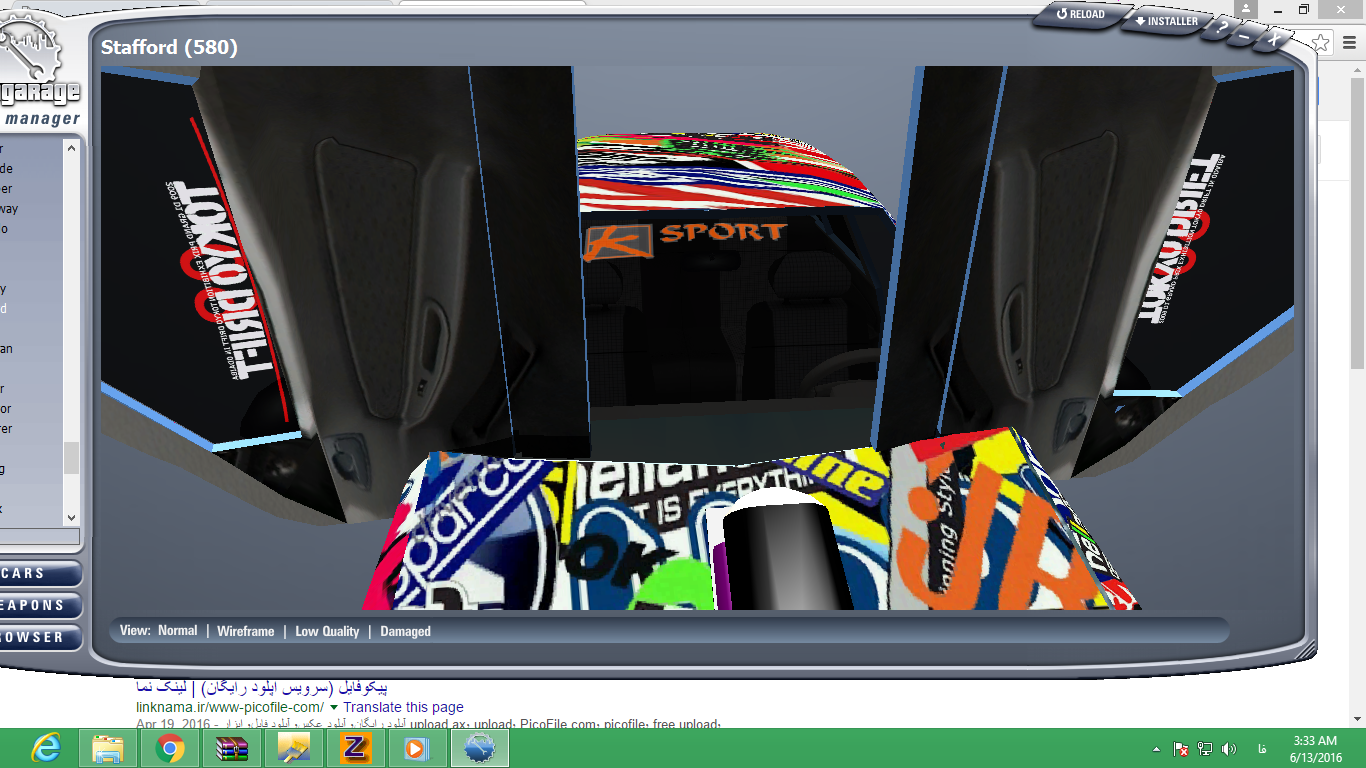Switch to Wireframe view
Viewport: 1366px width, 768px height.
click(246, 631)
